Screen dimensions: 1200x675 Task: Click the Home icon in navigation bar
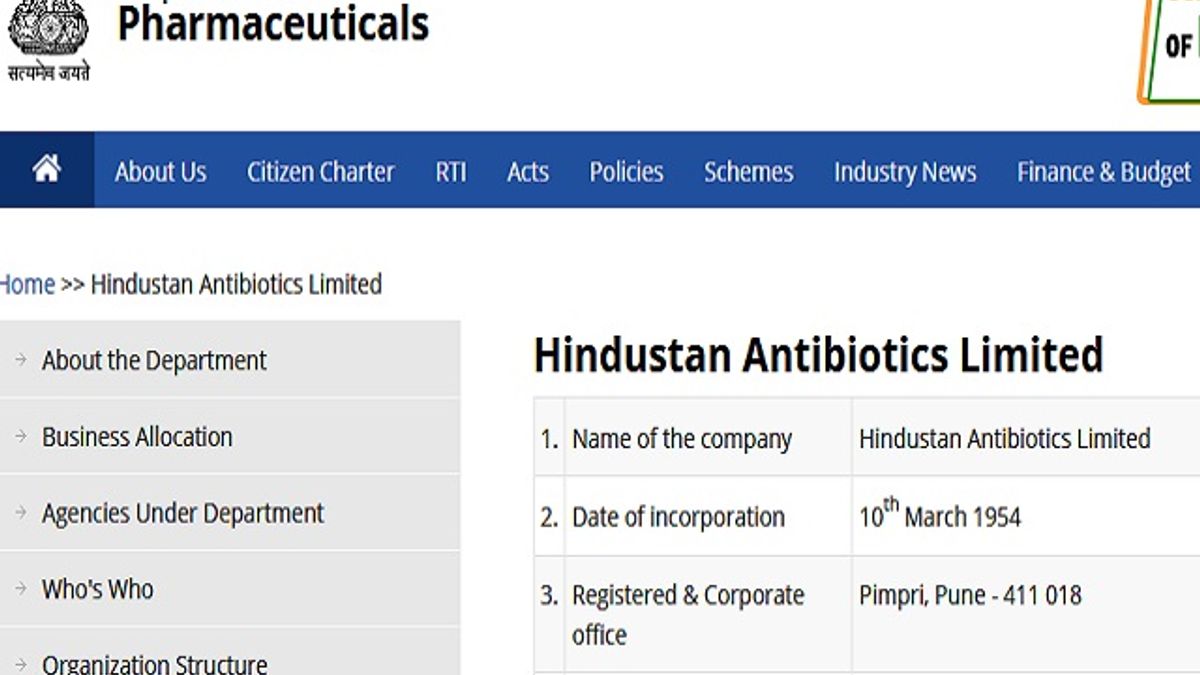[47, 170]
